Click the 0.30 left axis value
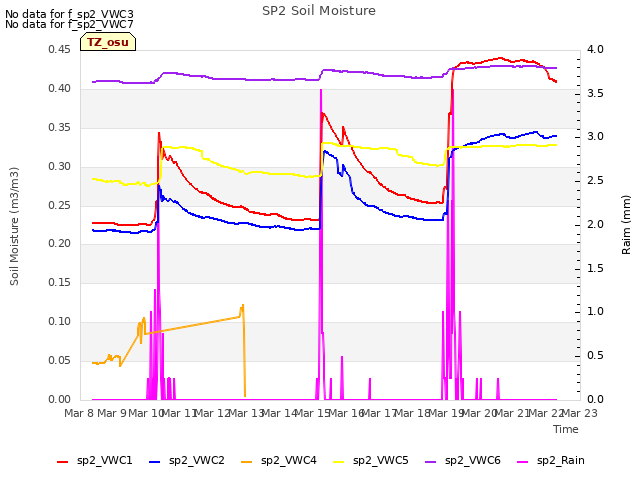 pos(60,166)
